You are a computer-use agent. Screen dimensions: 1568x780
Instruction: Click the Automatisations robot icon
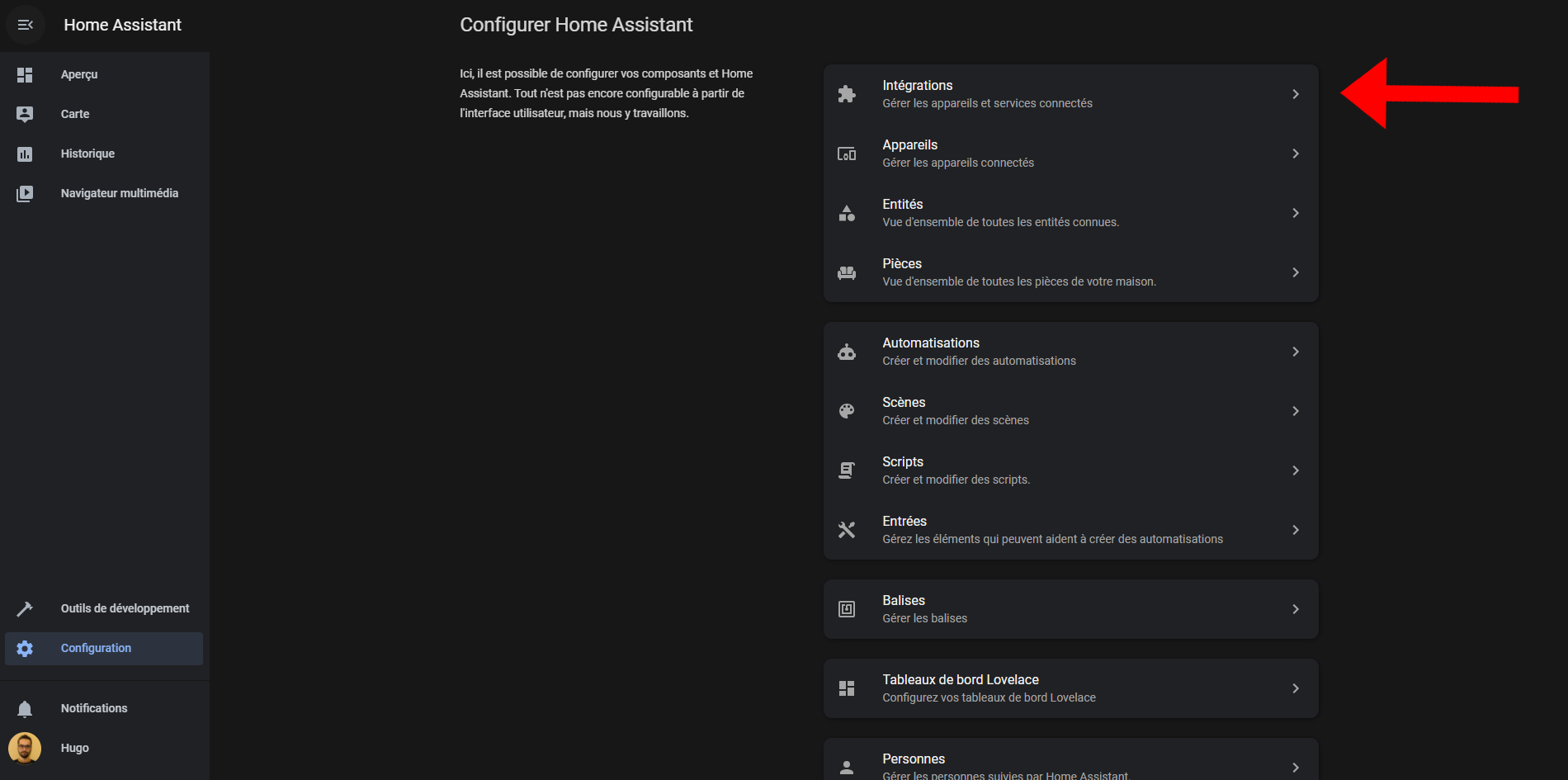pos(847,352)
